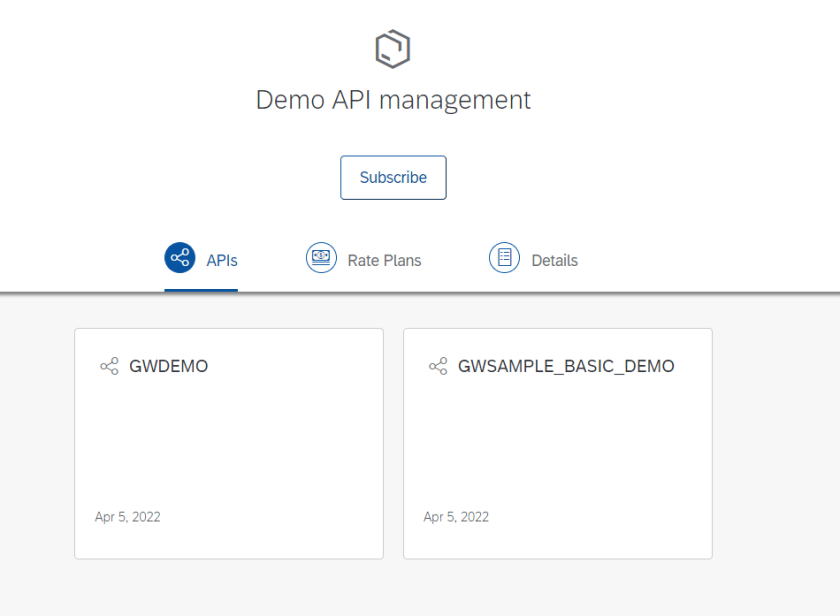Click the API icon on the GWSAMPLE_BASIC_DEMO card
The height and width of the screenshot is (616, 840).
437,366
